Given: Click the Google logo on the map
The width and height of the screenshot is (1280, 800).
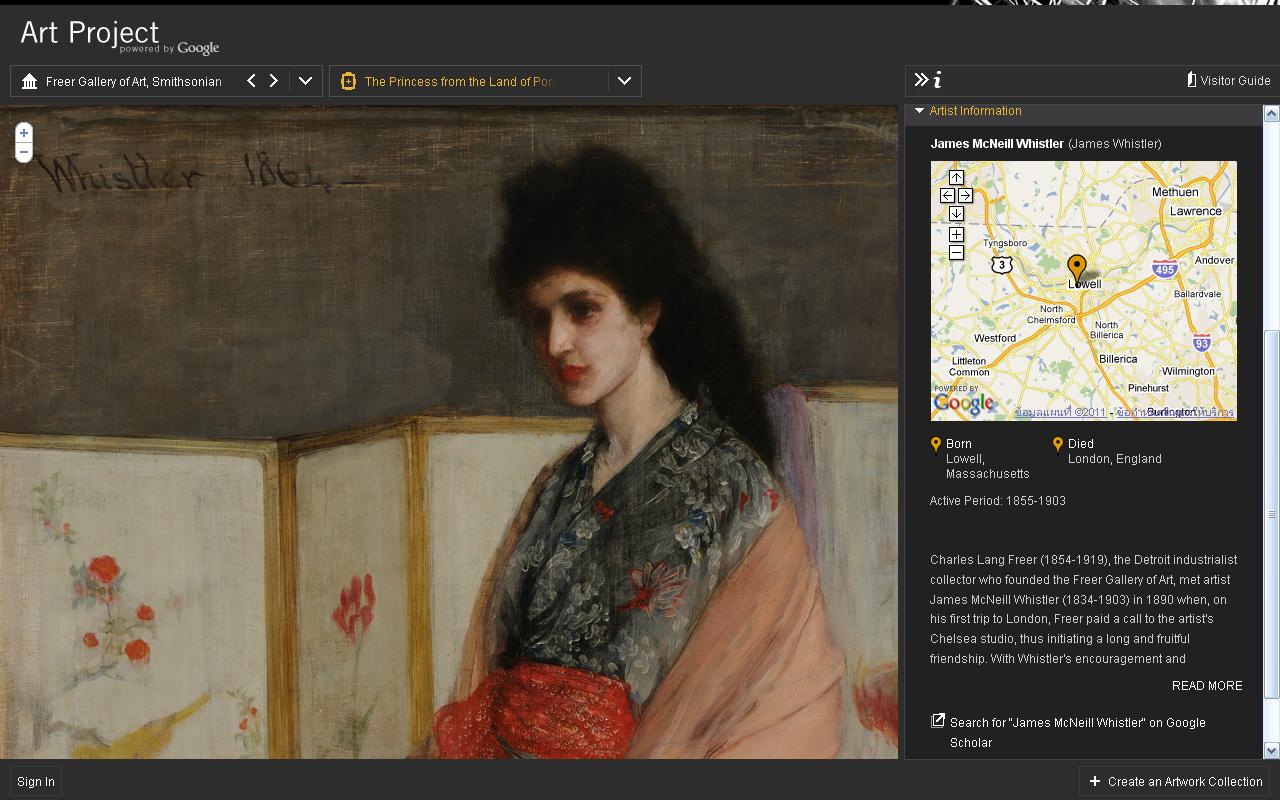Looking at the screenshot, I should 964,403.
